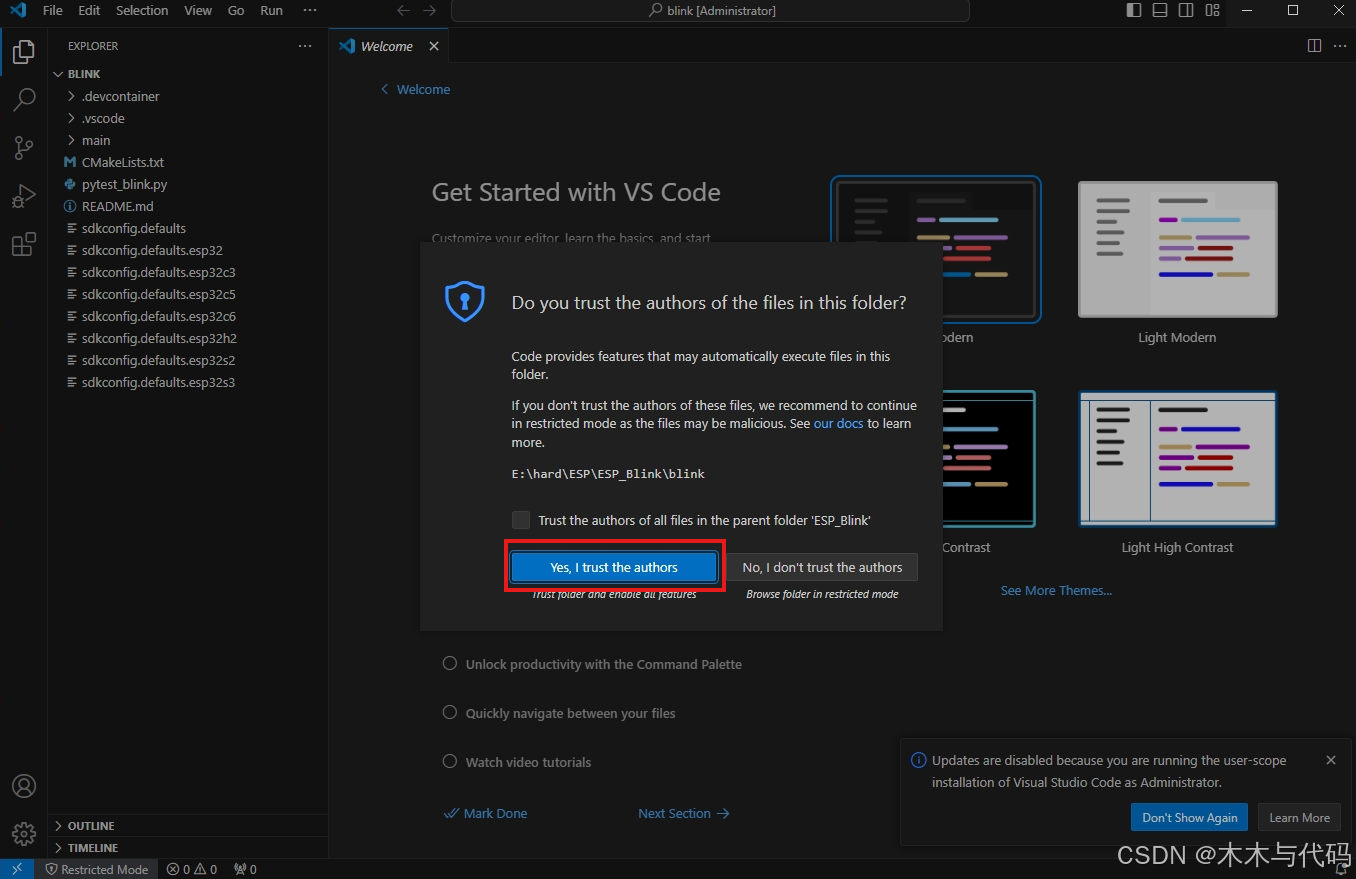Viewport: 1356px width, 879px height.
Task: Open README.md file
Action: click(x=188, y=206)
